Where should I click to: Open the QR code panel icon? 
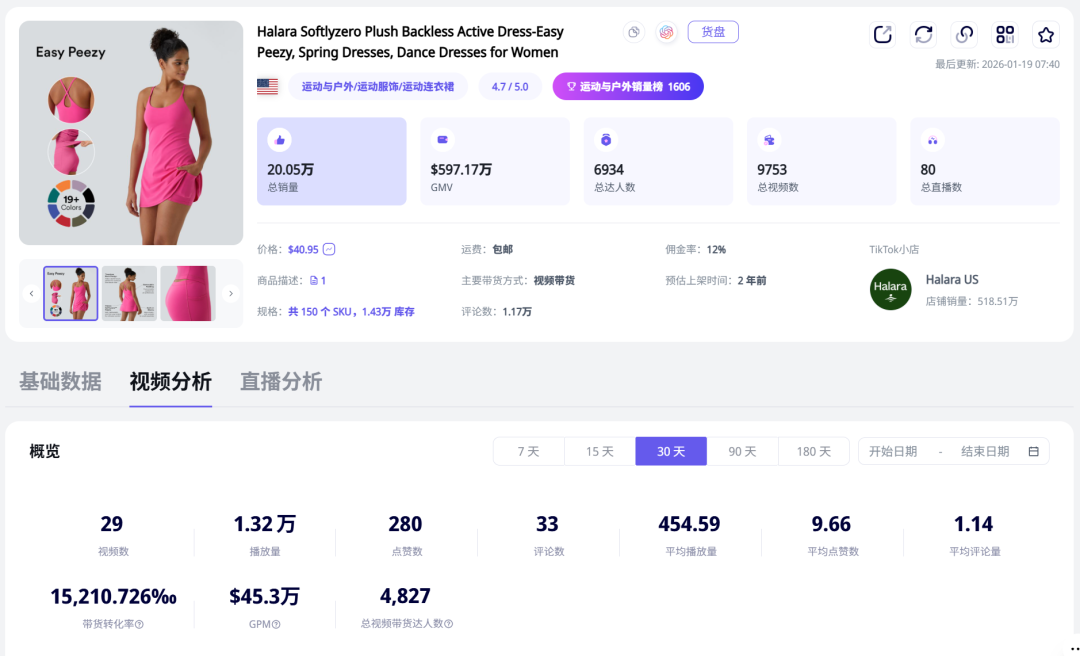1004,33
